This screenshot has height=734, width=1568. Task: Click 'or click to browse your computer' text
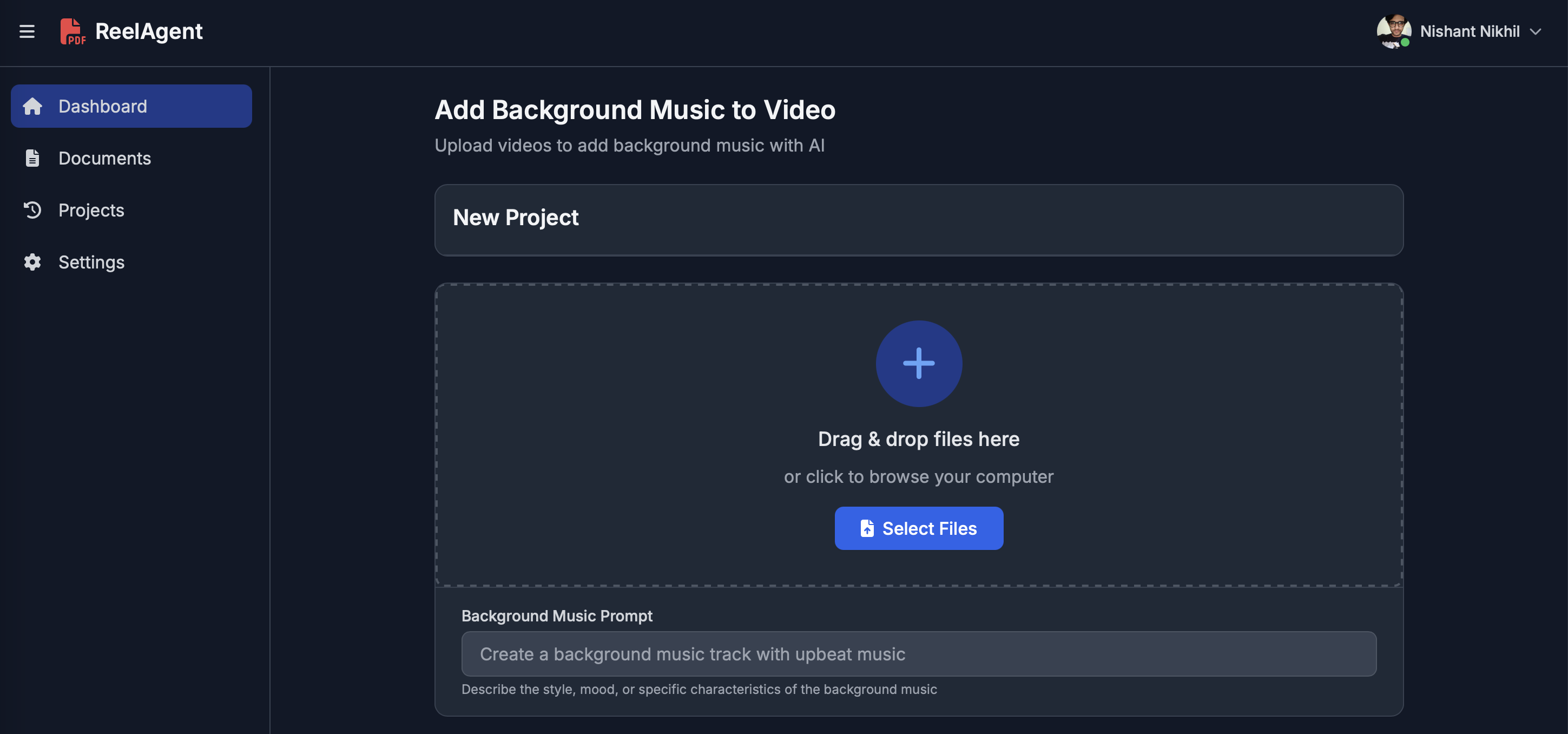click(918, 477)
